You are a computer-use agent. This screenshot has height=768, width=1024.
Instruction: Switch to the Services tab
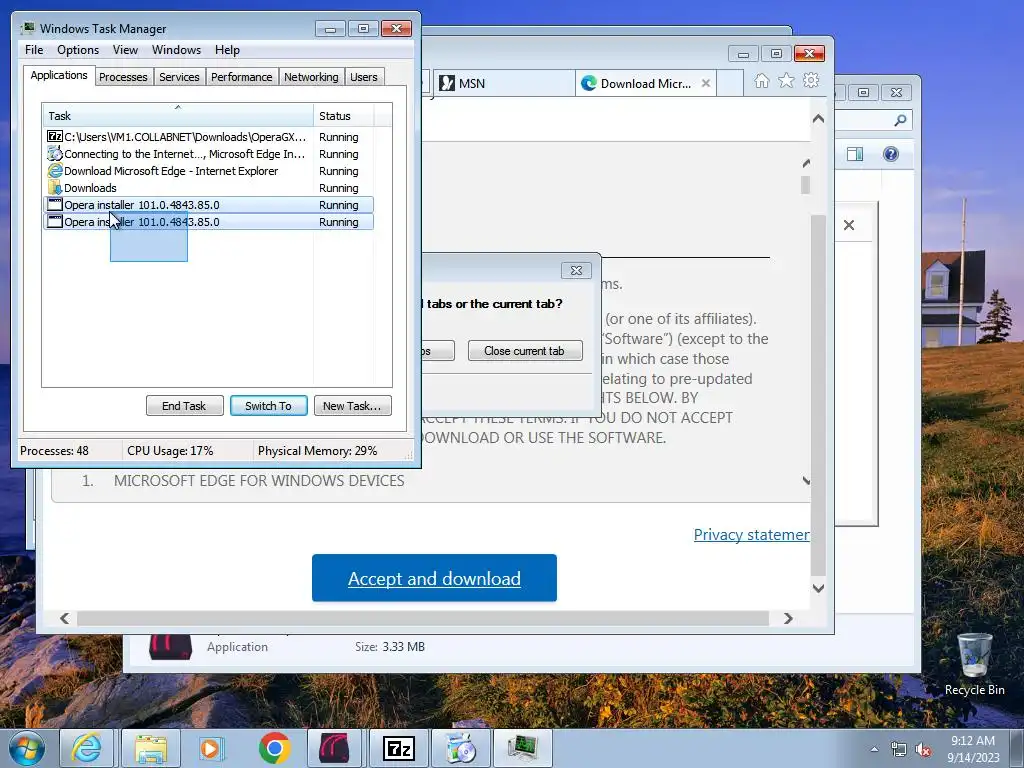coord(179,77)
